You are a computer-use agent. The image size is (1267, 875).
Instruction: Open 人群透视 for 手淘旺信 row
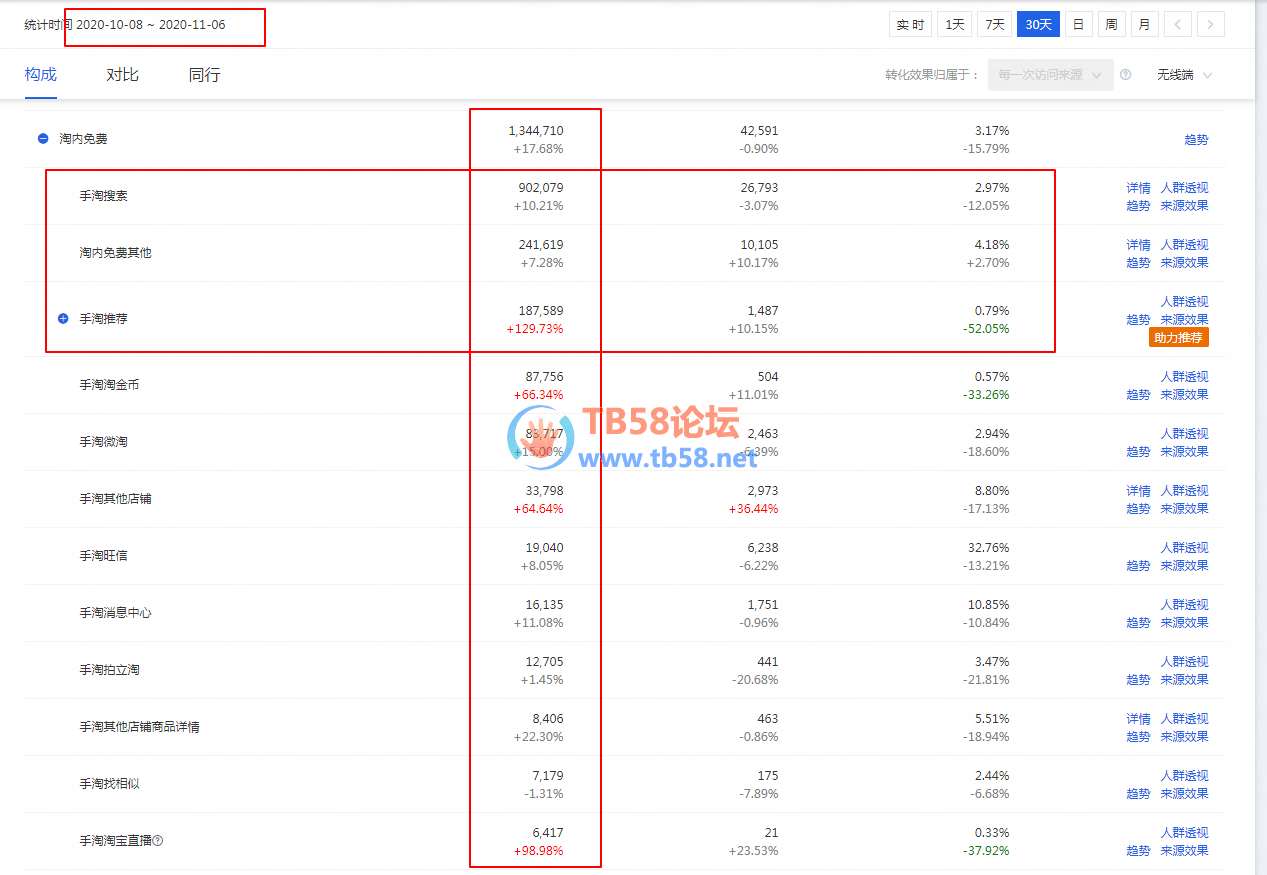pos(1184,548)
